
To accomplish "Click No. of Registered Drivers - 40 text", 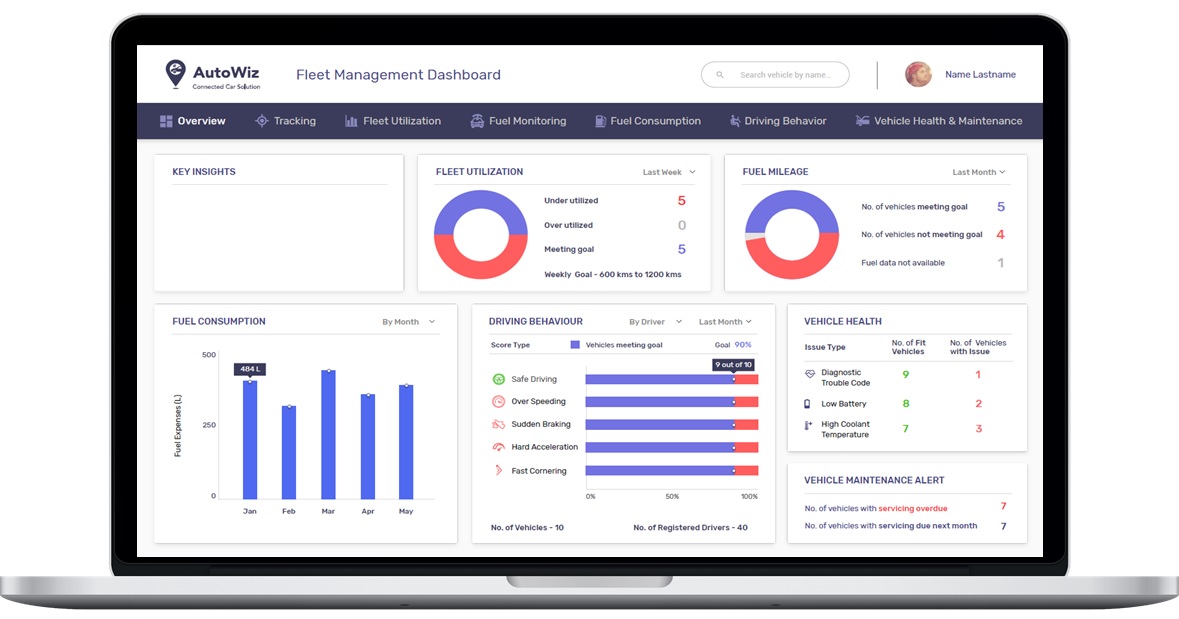I will click(x=690, y=528).
